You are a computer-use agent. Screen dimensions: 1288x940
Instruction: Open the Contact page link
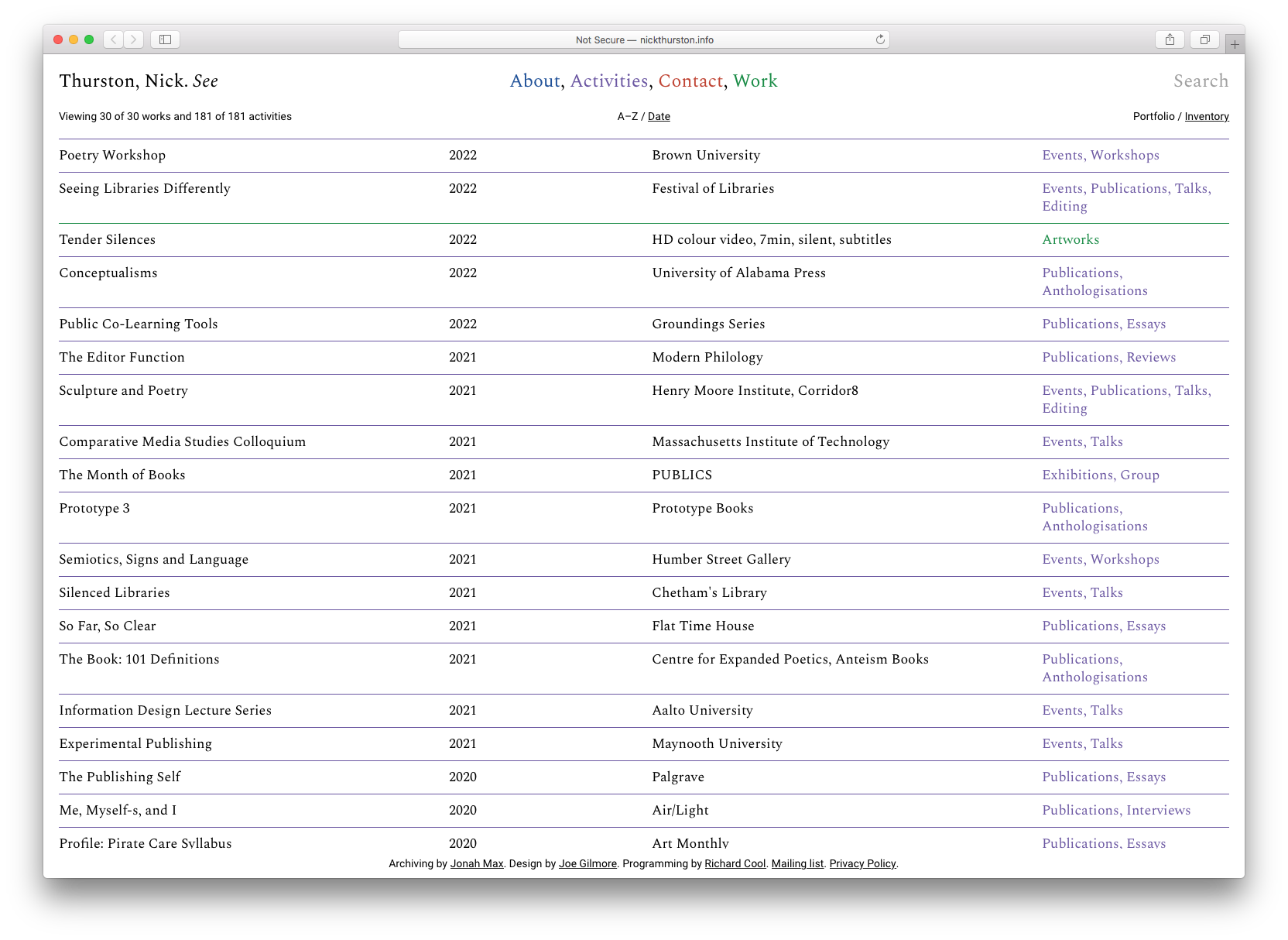[690, 81]
